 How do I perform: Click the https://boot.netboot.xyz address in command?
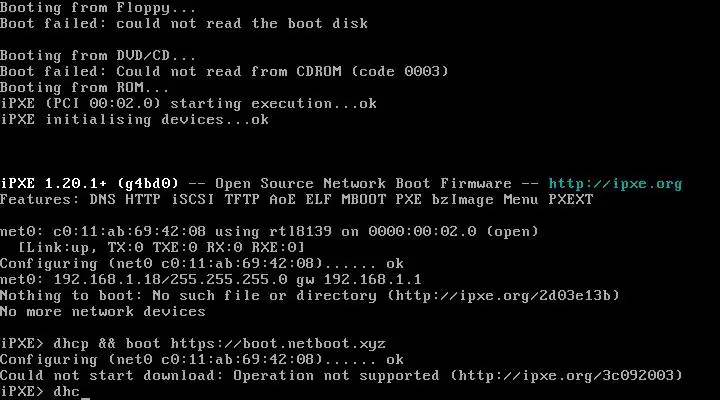pos(278,344)
